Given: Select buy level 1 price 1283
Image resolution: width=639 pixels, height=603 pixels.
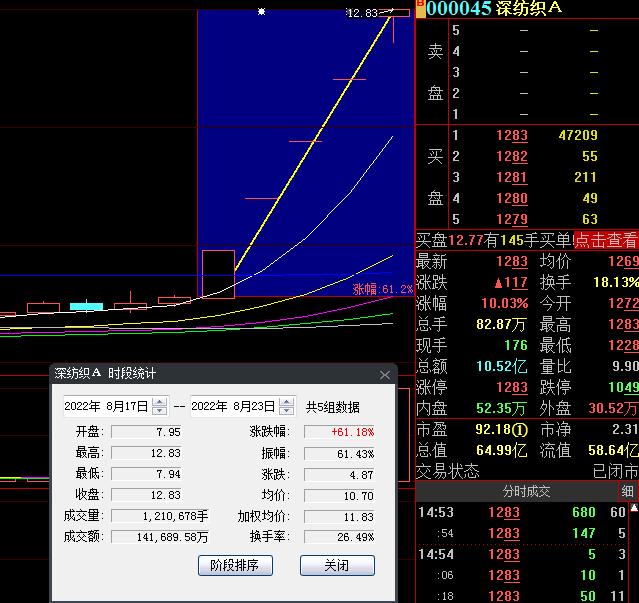Looking at the screenshot, I should click(511, 135).
